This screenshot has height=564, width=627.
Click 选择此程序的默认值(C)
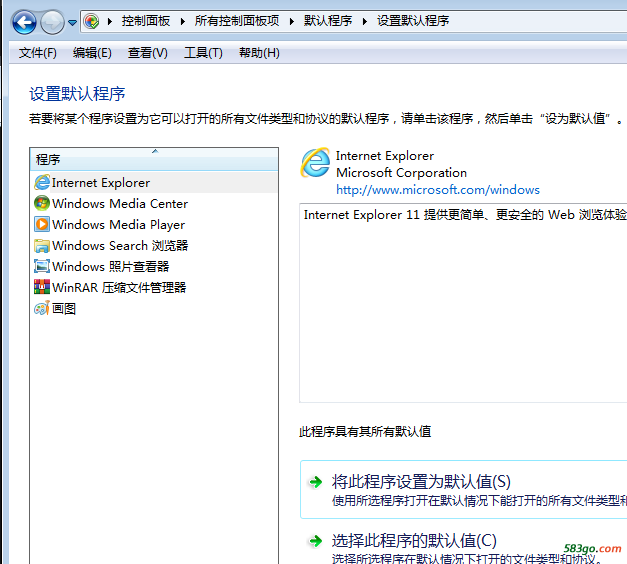click(x=414, y=541)
